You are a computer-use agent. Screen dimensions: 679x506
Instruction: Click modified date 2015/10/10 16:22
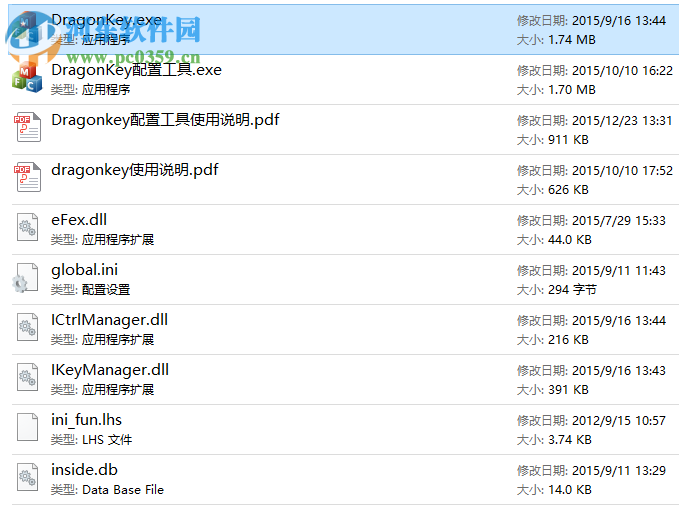[622, 71]
